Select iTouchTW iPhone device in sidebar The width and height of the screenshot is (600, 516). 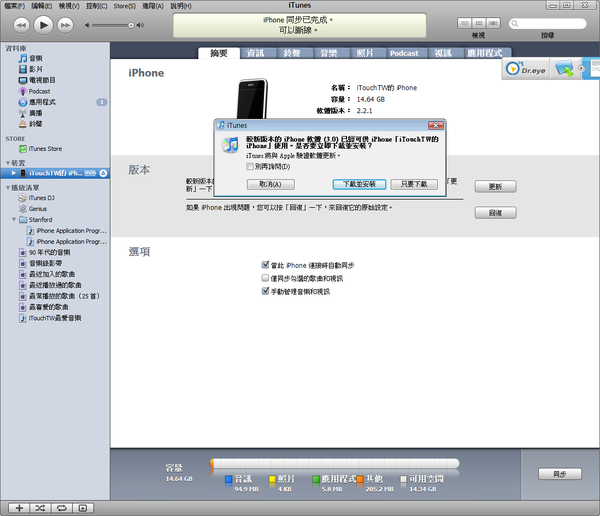(55, 173)
